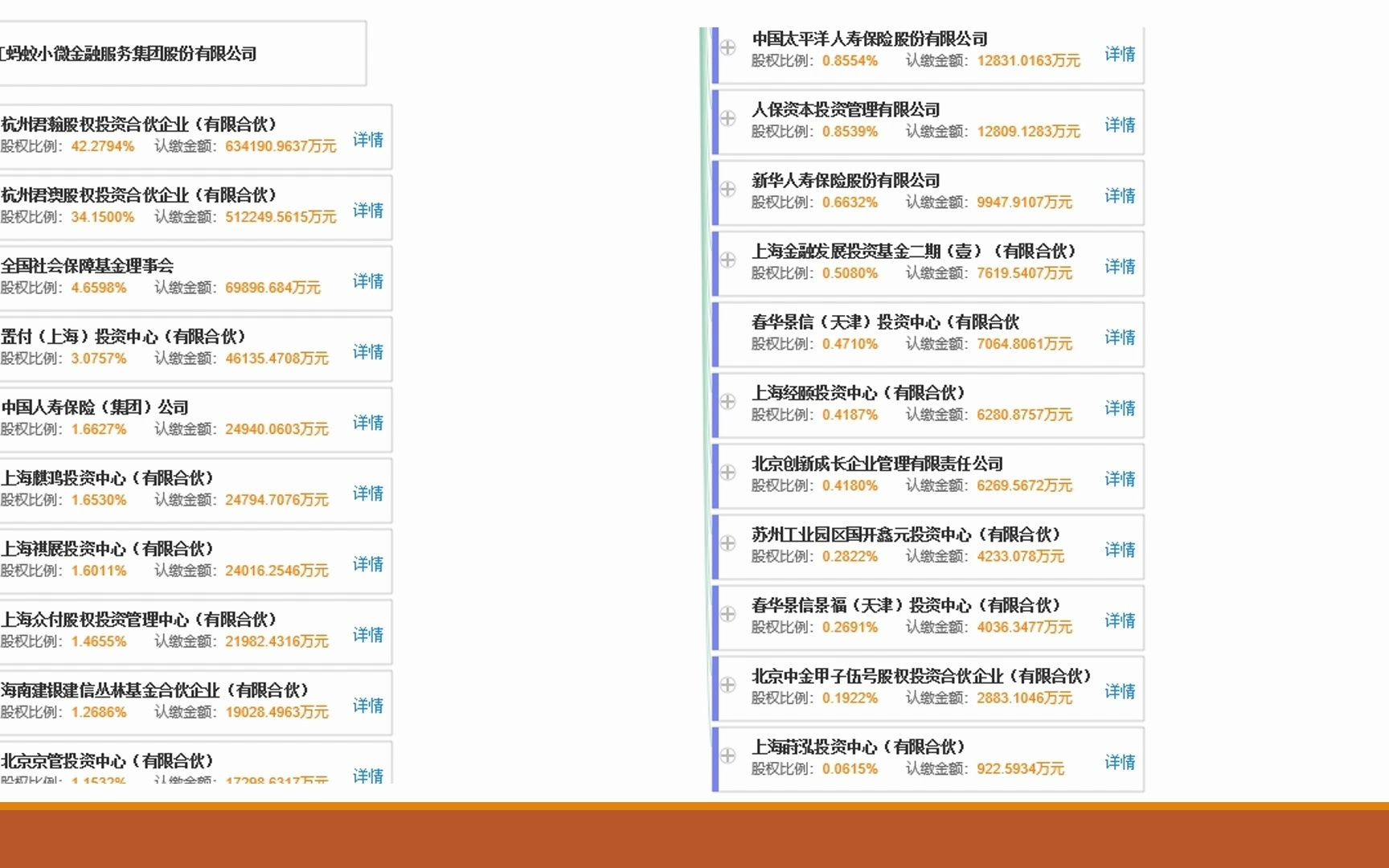
Task: Expand 上海蔚泓投资中心 with its plus icon
Action: click(727, 755)
